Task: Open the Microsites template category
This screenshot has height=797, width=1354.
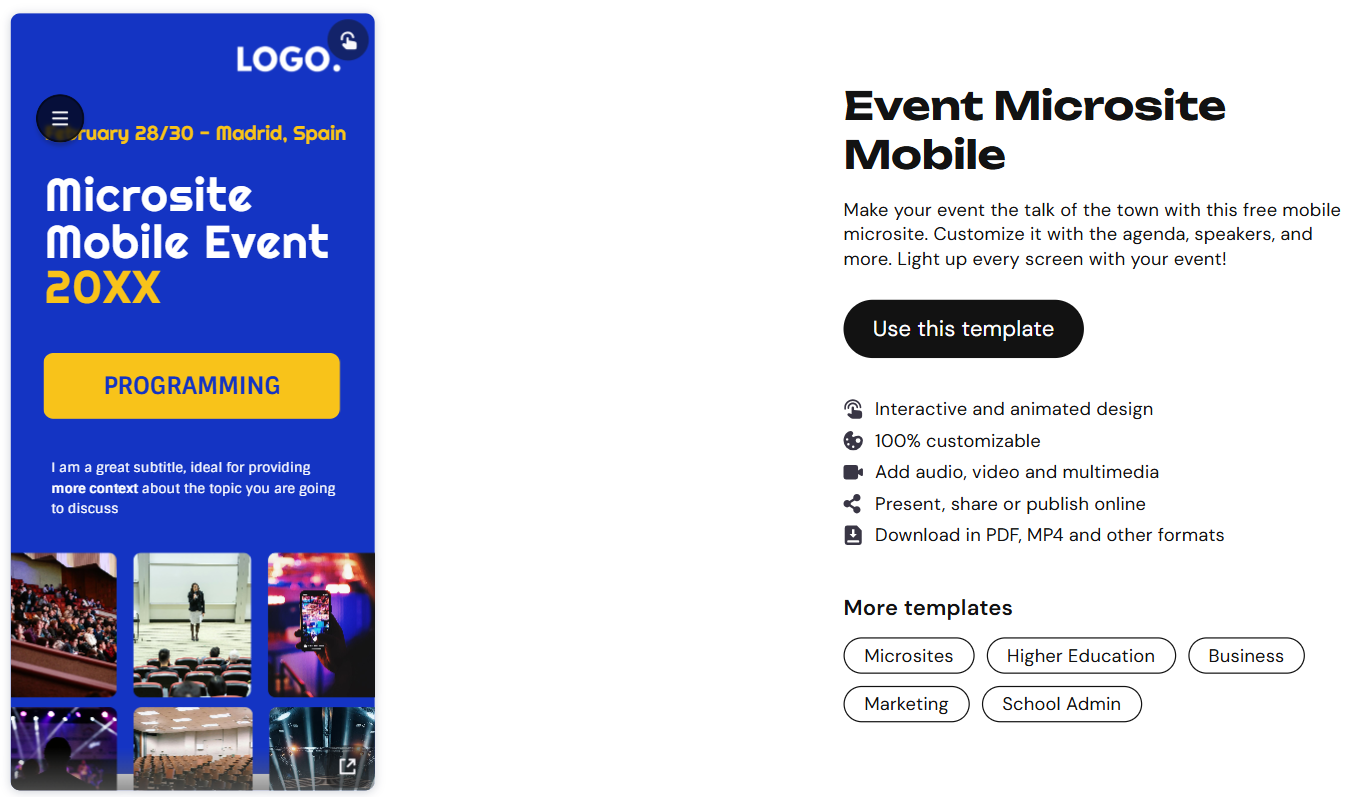Action: [x=908, y=655]
